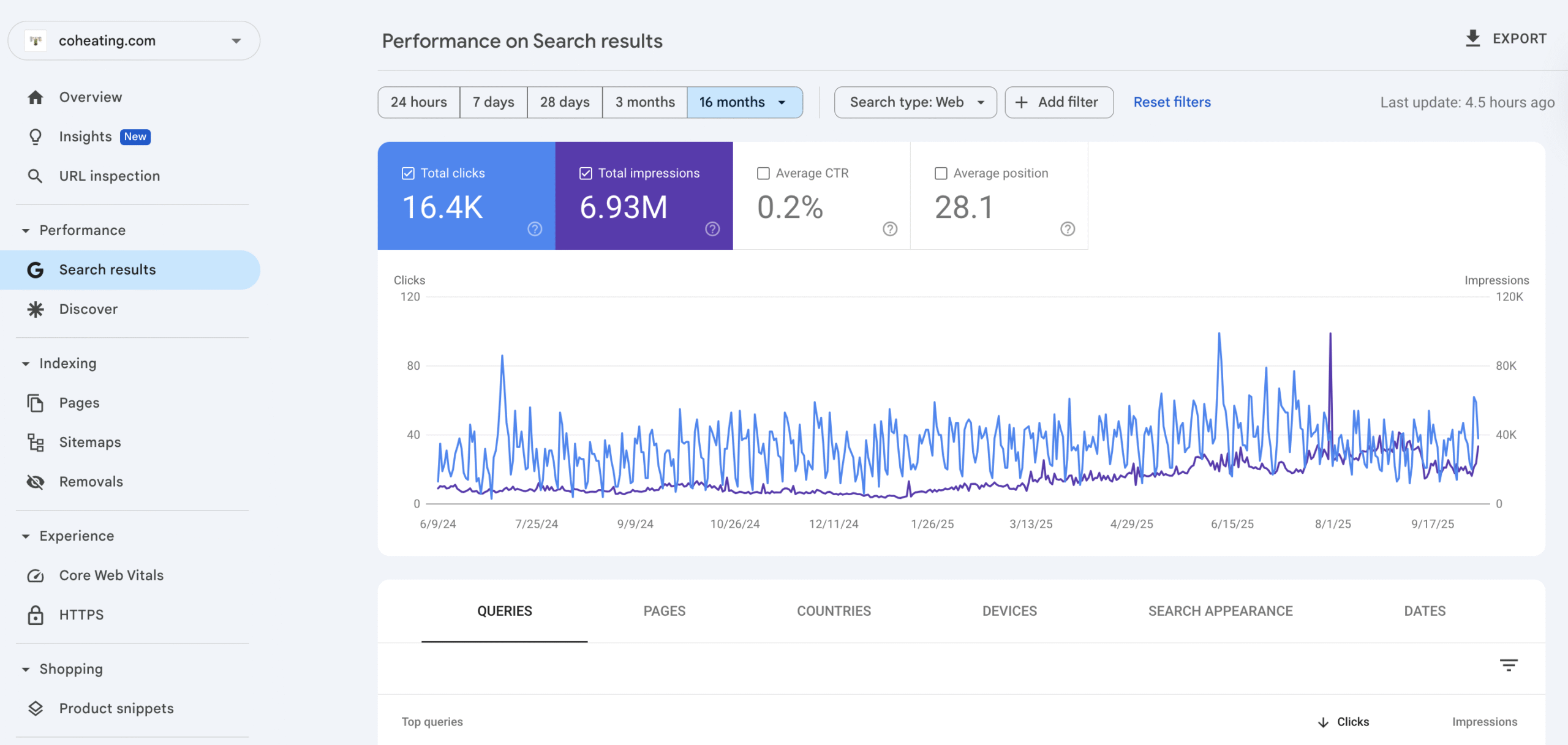1568x745 pixels.
Task: Select the 28 days date range
Action: click(x=564, y=102)
